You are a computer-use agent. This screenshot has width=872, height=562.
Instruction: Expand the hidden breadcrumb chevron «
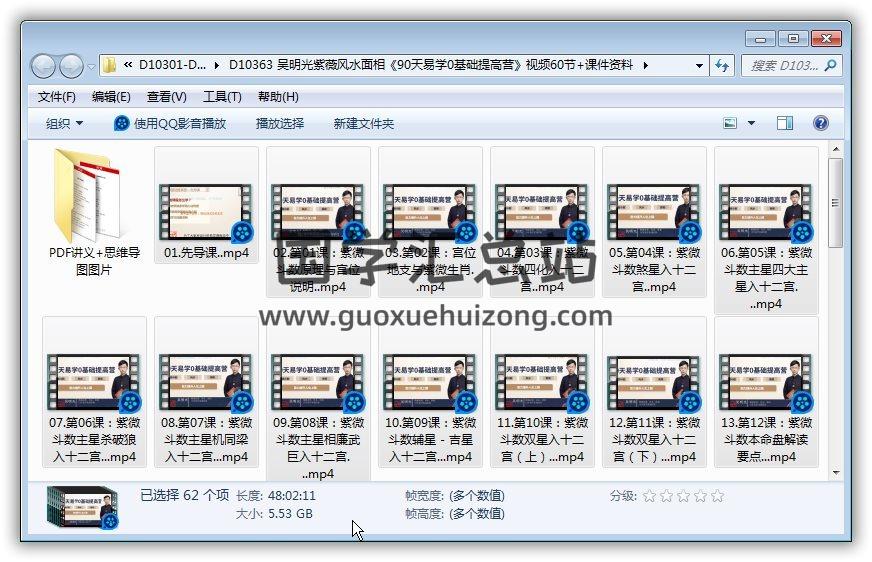click(x=128, y=65)
